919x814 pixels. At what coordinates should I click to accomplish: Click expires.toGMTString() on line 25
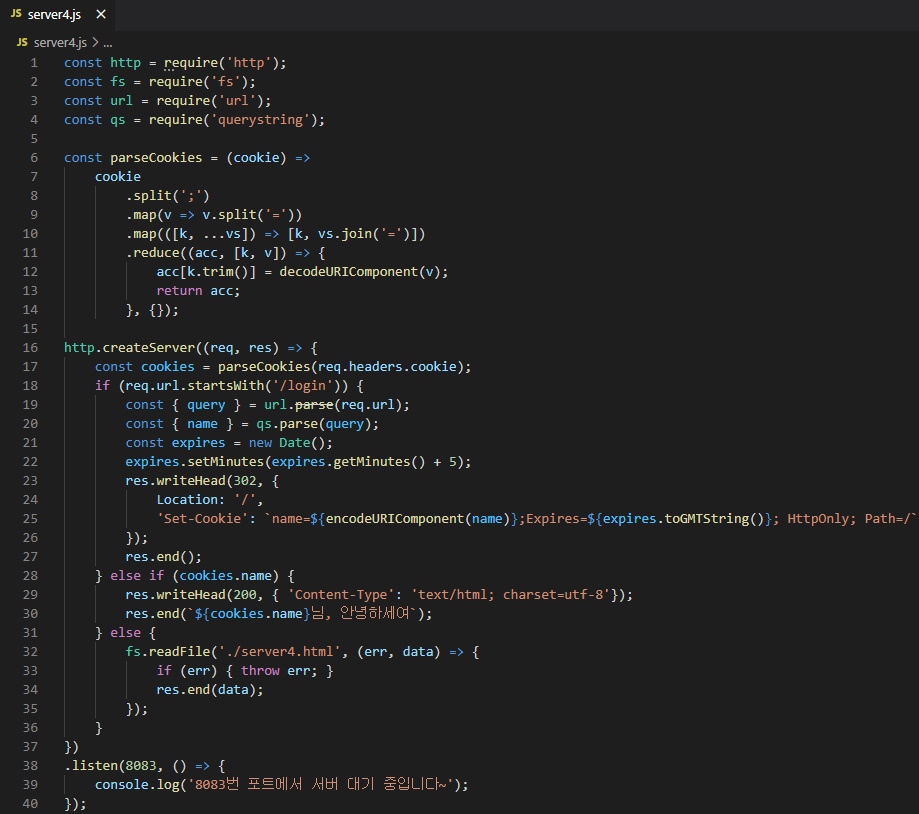pyautogui.click(x=683, y=519)
